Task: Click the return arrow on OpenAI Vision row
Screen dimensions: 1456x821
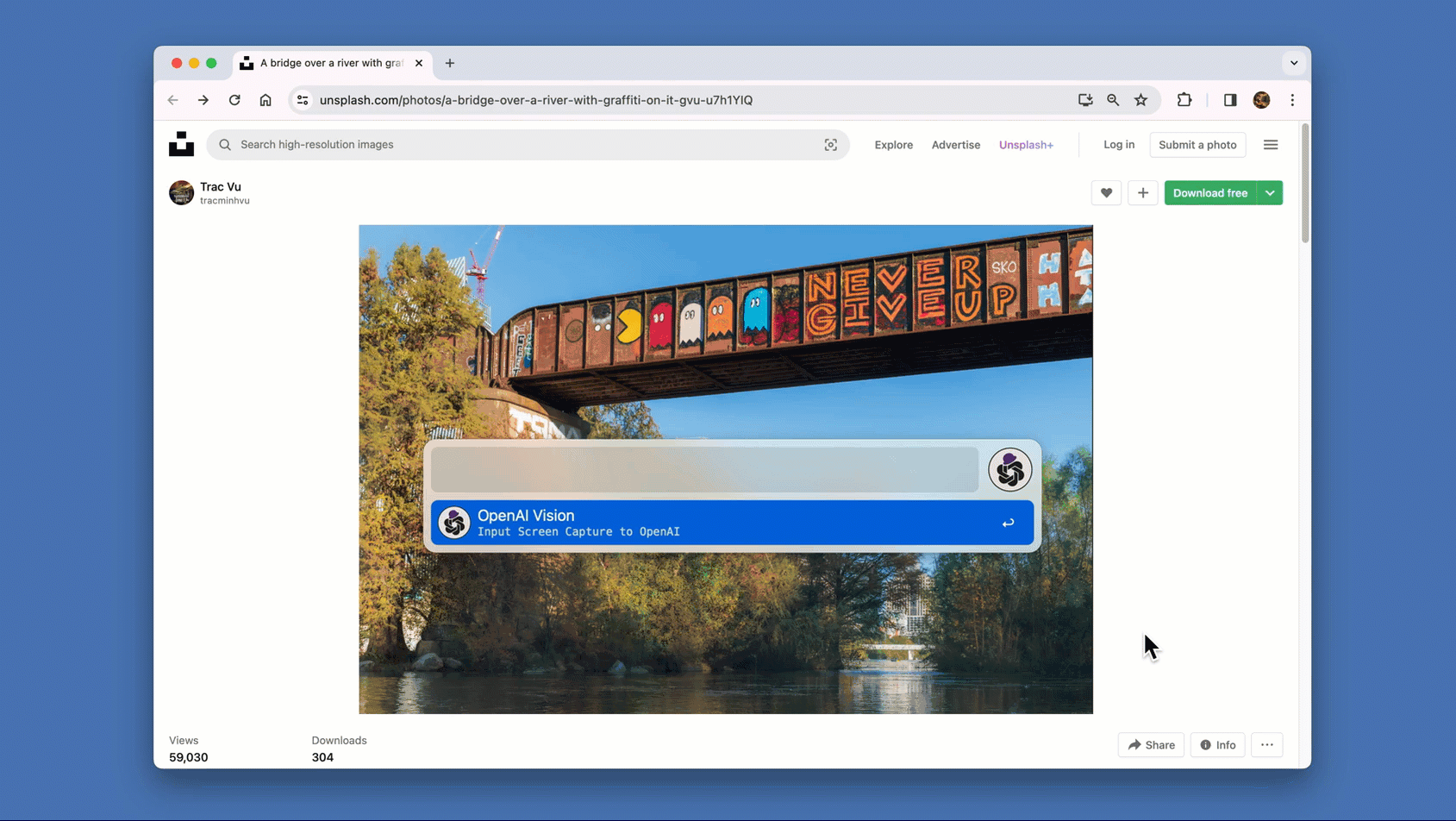Action: 1008,523
